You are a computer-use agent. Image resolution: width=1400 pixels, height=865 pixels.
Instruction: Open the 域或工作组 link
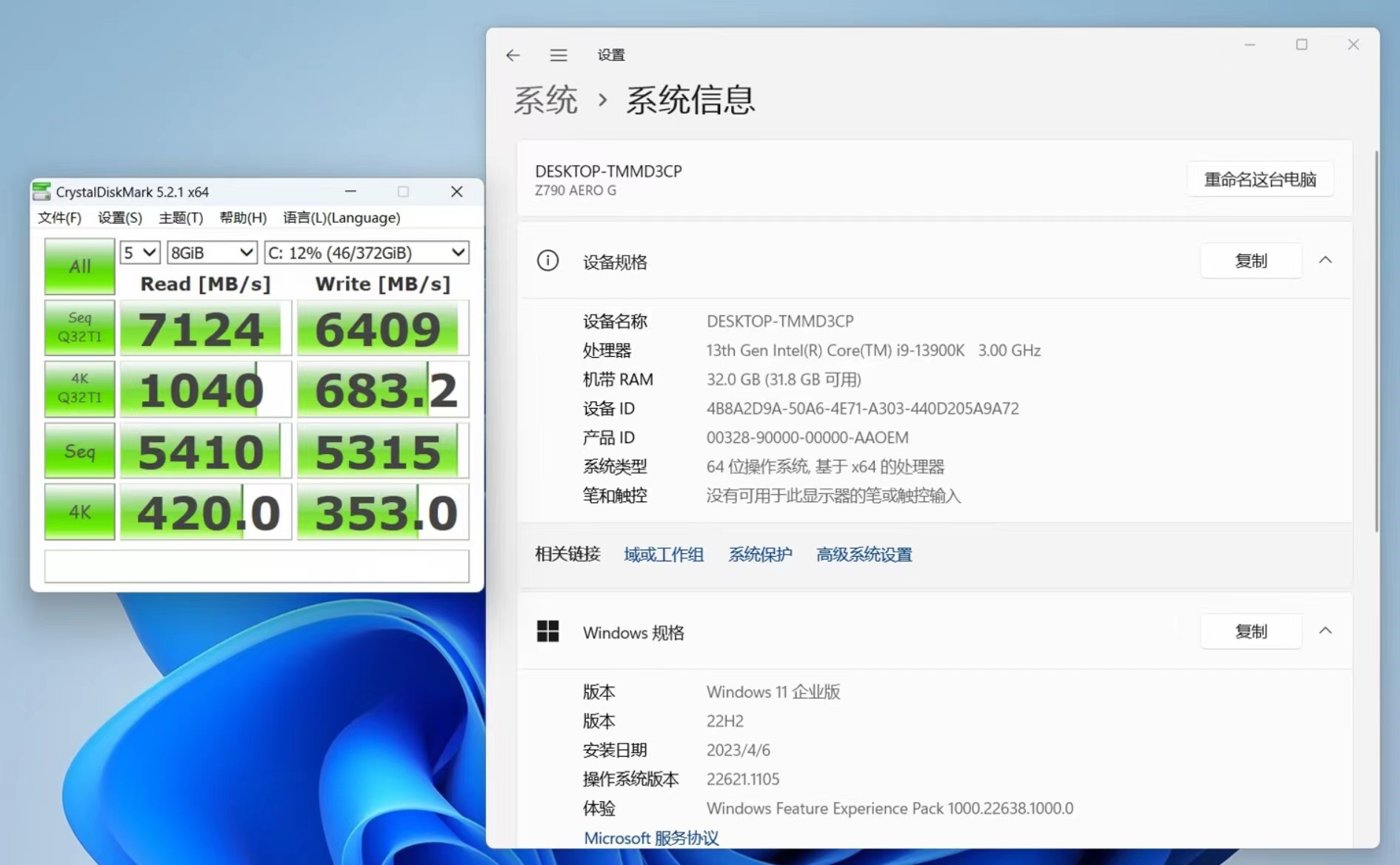[x=664, y=555]
